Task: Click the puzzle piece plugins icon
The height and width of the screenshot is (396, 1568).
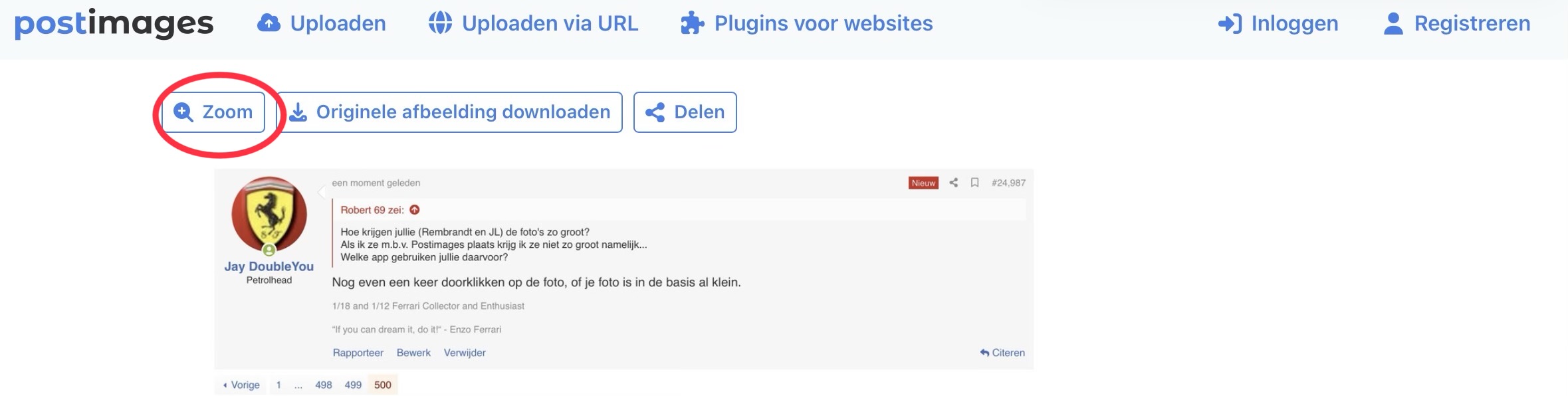Action: tap(692, 23)
